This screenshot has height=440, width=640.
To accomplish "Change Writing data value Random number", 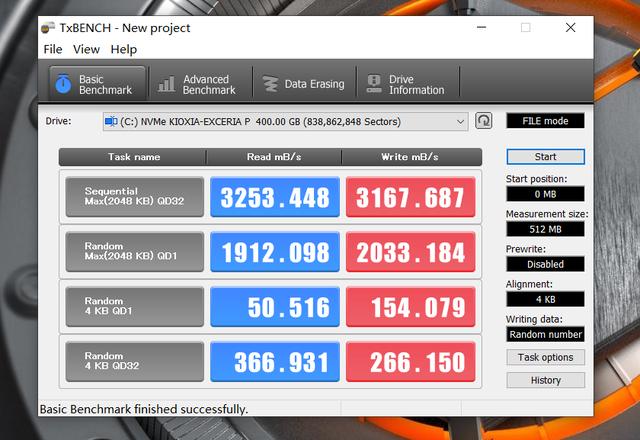I will point(545,334).
